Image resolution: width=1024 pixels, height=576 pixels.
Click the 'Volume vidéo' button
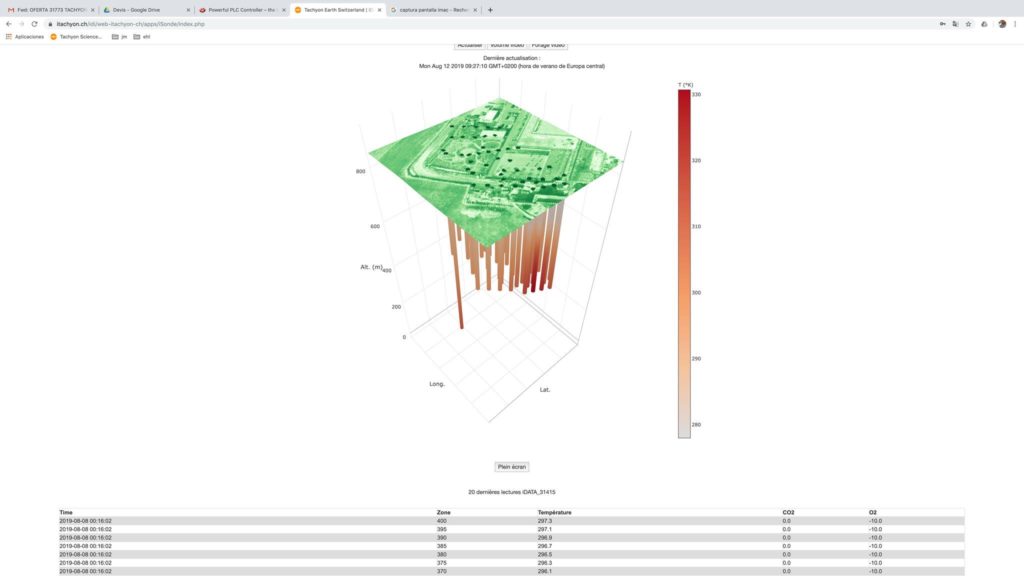click(507, 45)
